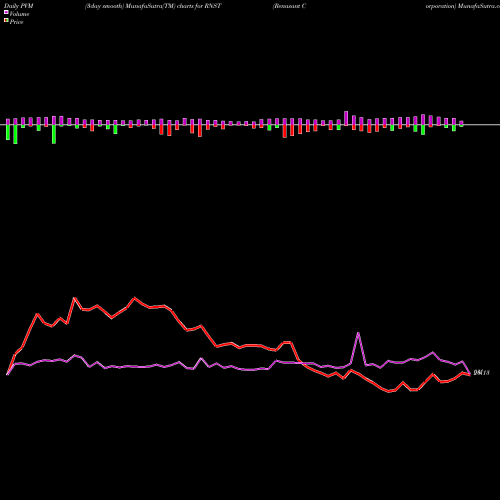Select the Volume legend label
Screen dimensions: 500x500
tap(19, 14)
